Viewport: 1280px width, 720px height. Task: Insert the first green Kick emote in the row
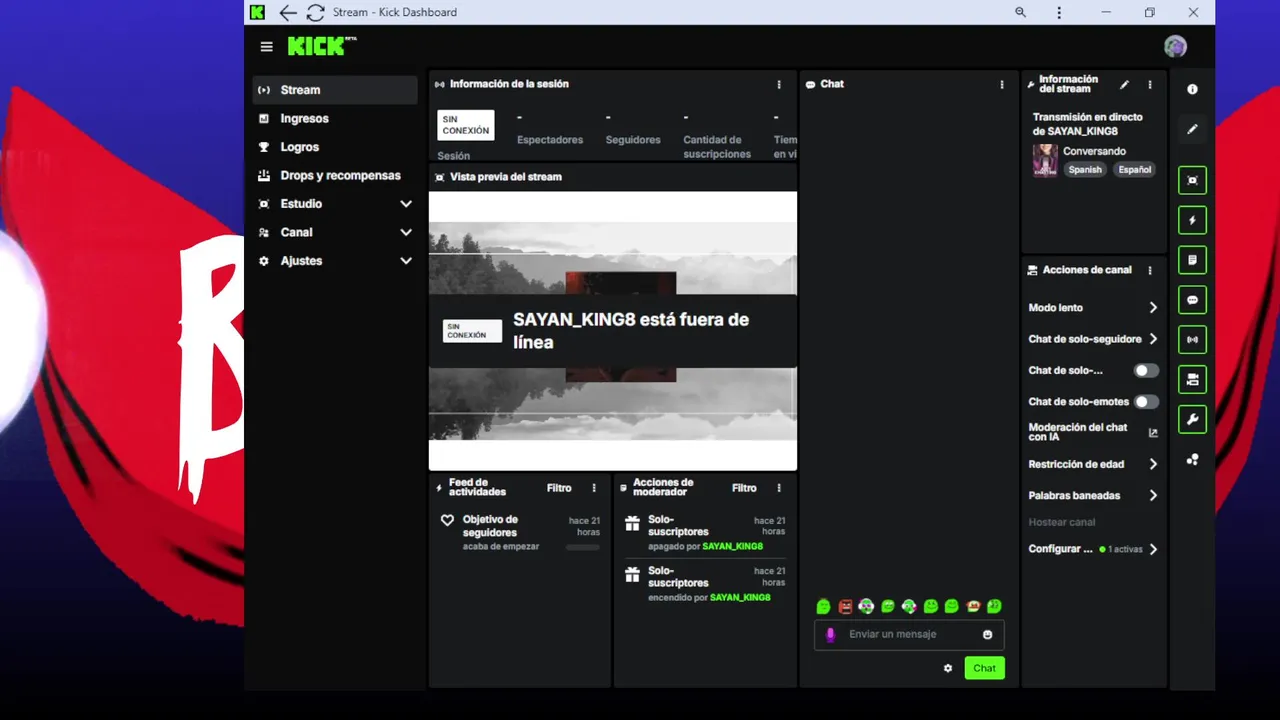pyautogui.click(x=823, y=606)
